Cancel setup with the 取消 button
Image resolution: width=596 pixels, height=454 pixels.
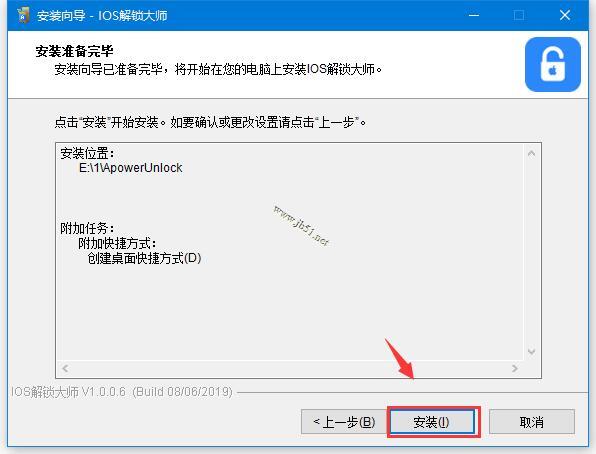531,422
